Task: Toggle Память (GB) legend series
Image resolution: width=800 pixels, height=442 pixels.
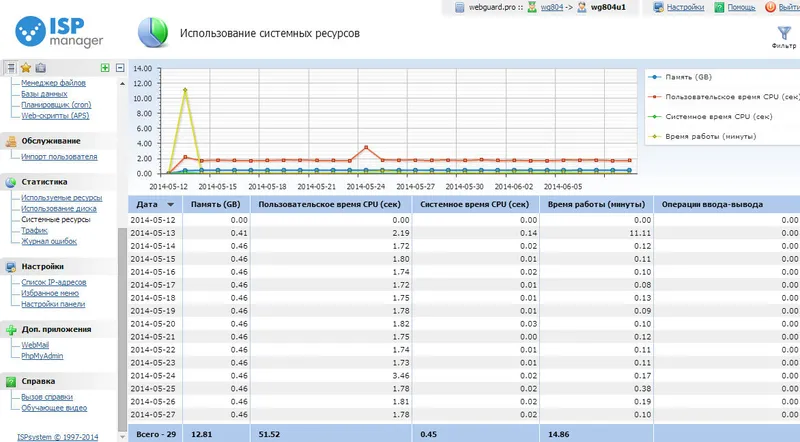Action: pos(681,77)
